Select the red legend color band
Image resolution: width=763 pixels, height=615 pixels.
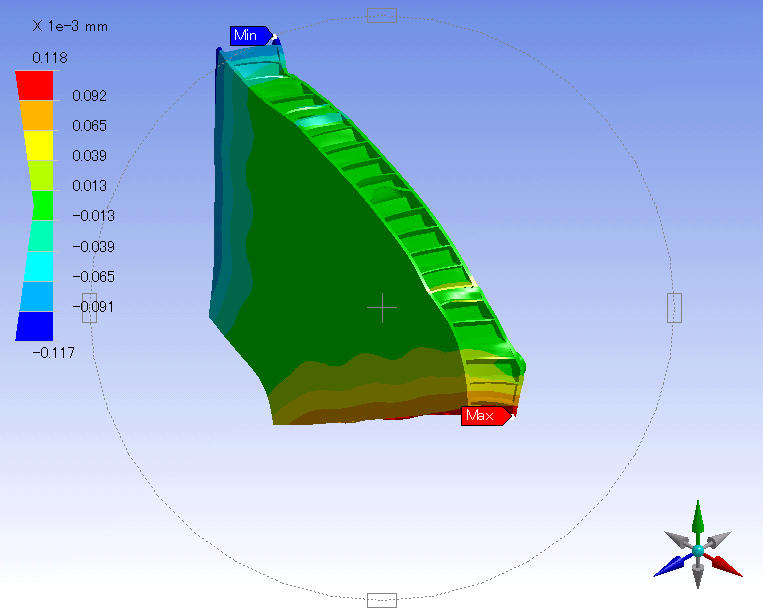pos(35,86)
